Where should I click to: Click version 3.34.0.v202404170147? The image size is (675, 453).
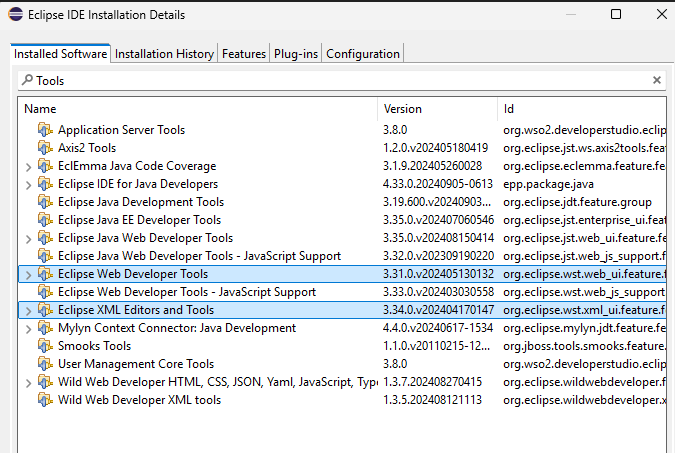point(438,310)
